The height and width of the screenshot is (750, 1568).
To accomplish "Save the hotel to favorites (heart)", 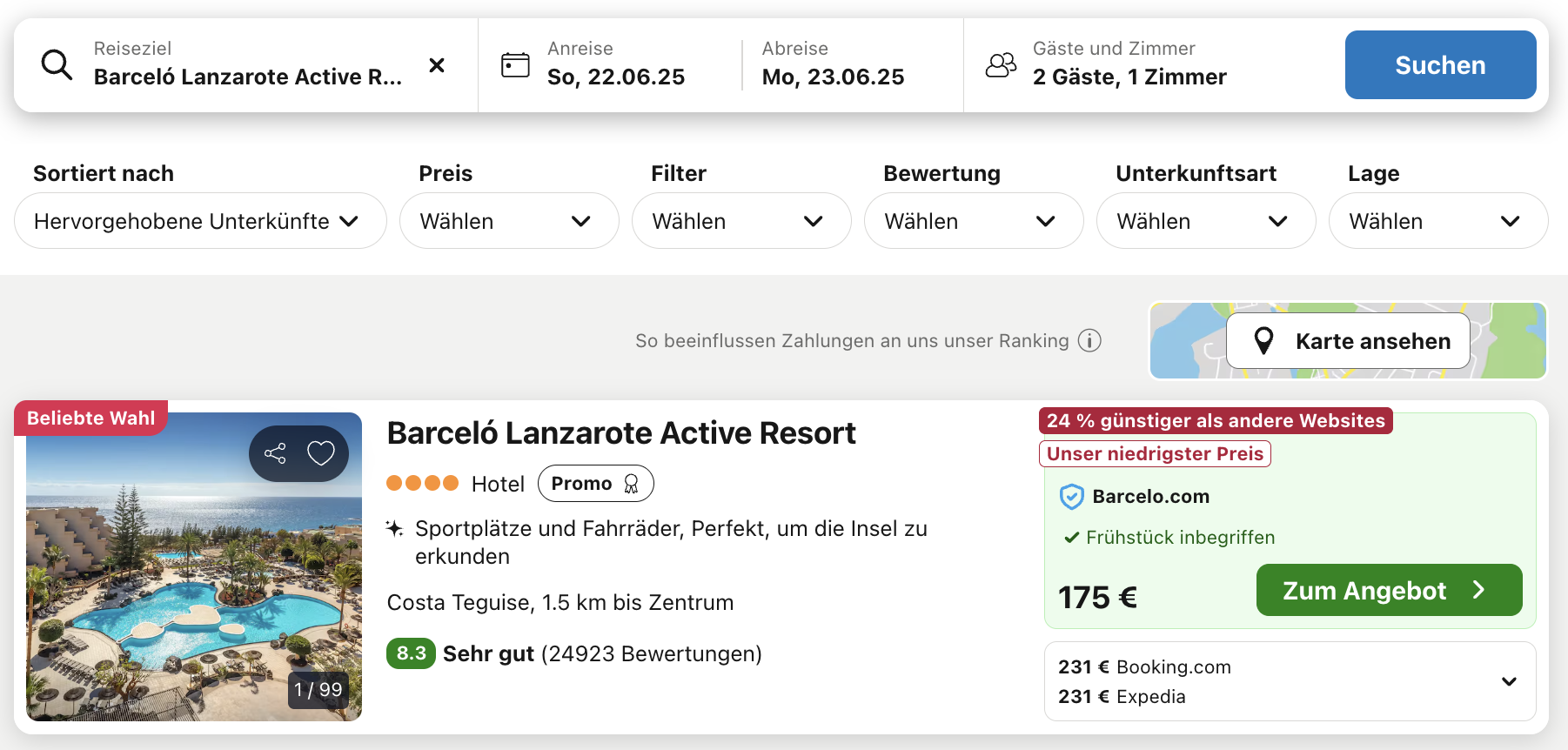I will coord(321,453).
